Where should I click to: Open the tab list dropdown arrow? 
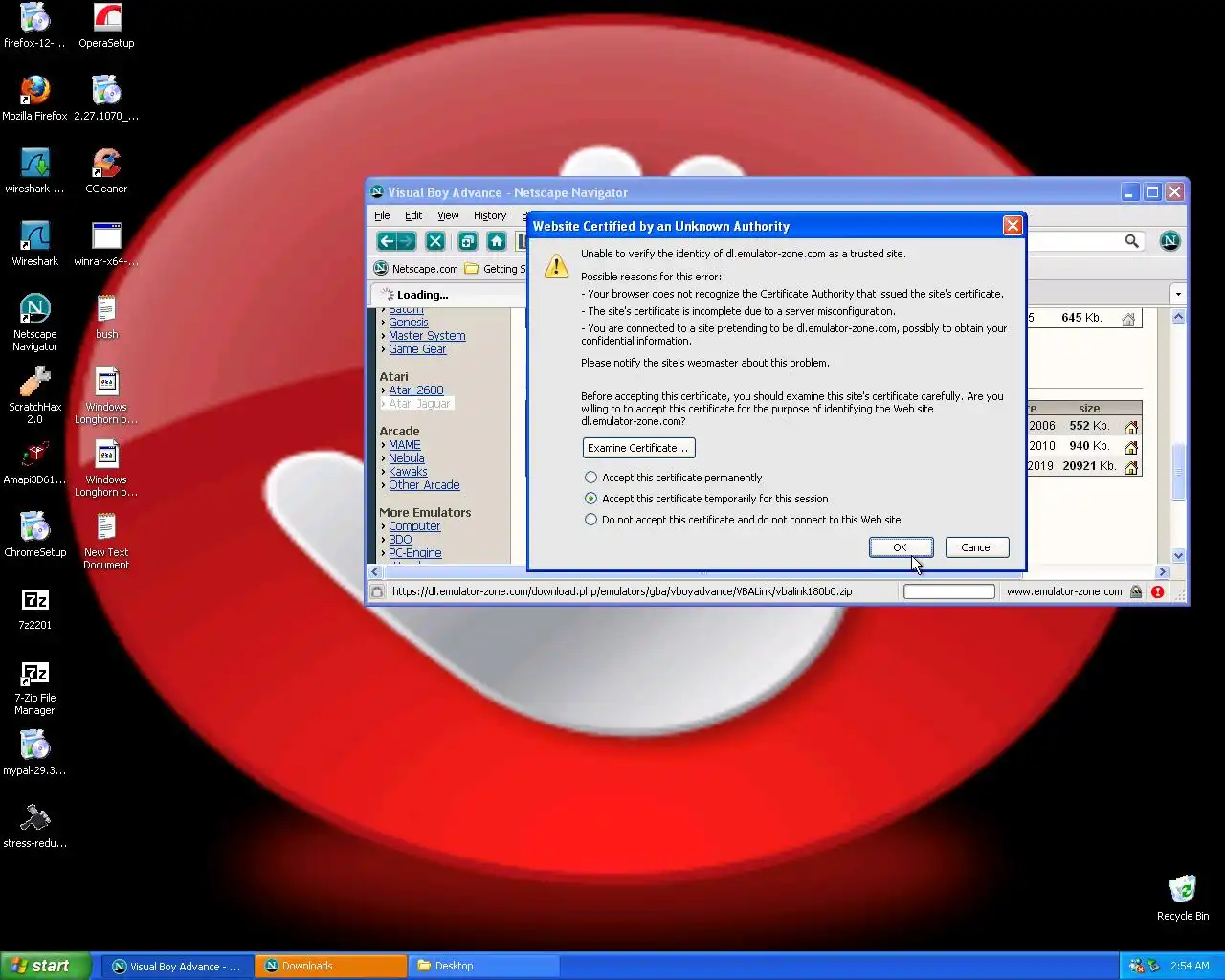click(x=1178, y=294)
